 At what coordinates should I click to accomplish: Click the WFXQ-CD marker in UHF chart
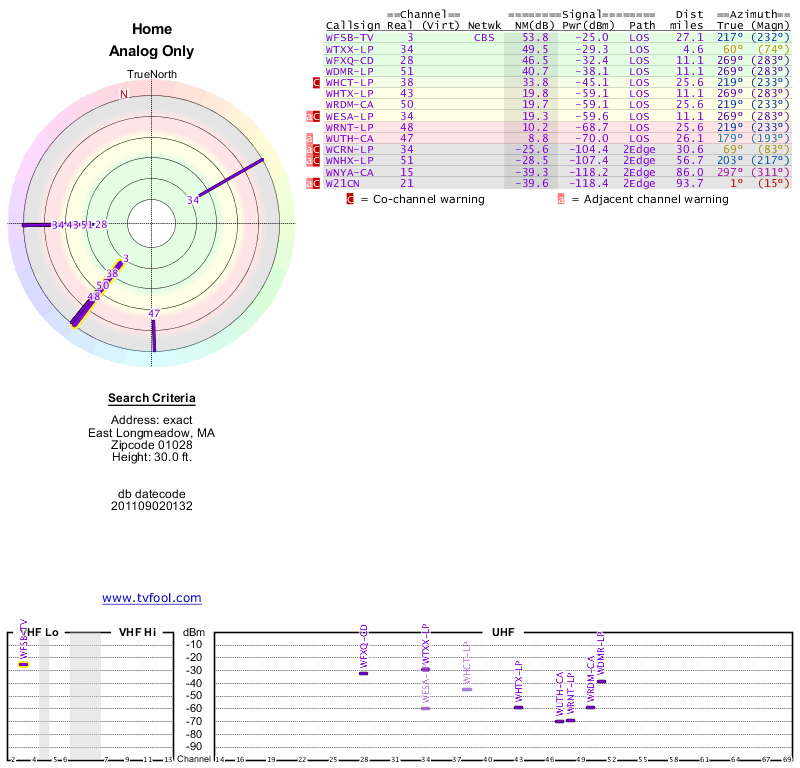point(364,674)
